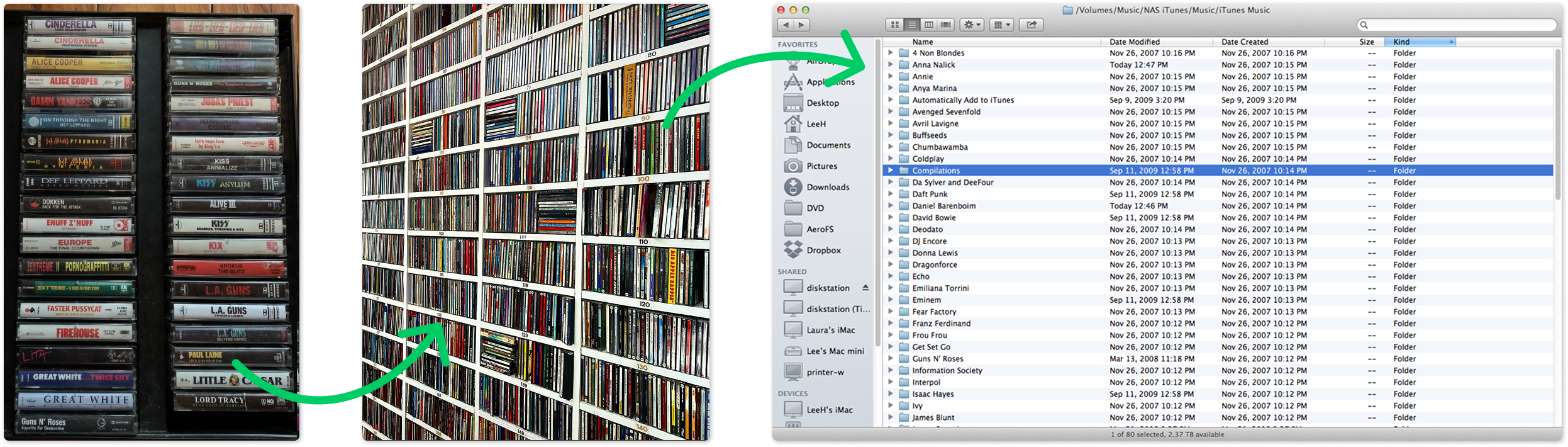Image resolution: width=1568 pixels, height=447 pixels.
Task: Open Dropbox from the sidebar
Action: point(823,251)
